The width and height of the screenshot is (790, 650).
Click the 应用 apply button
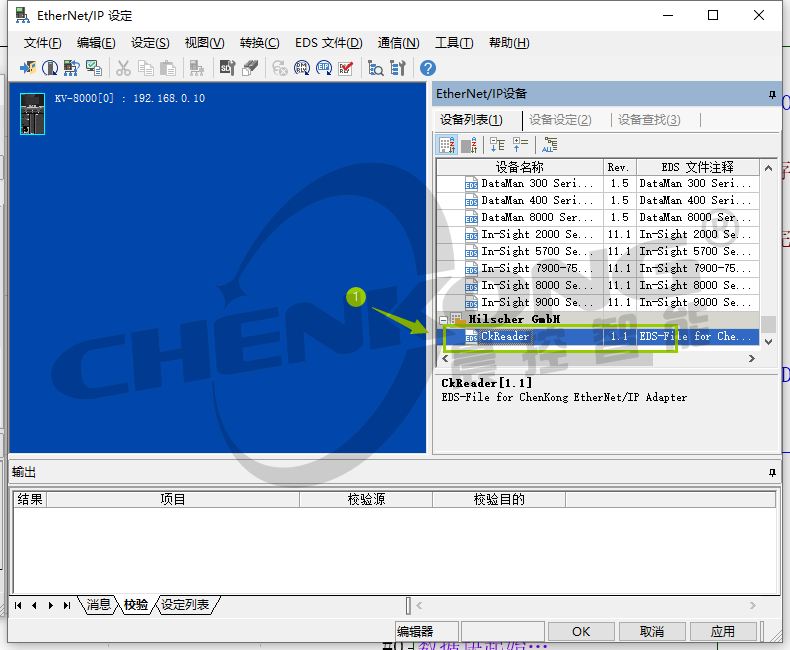[x=722, y=631]
